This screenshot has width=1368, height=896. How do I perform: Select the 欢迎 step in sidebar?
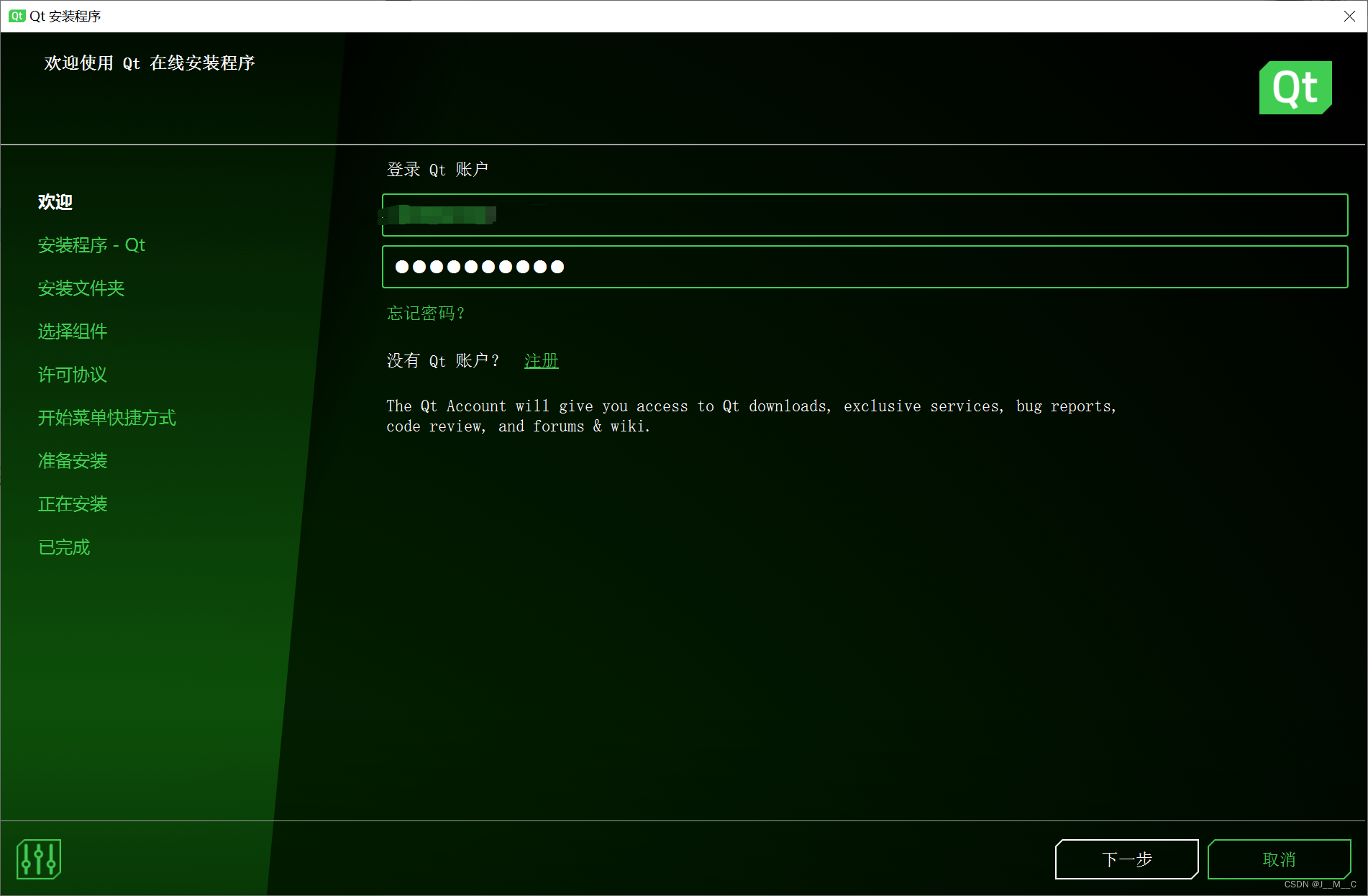point(55,202)
